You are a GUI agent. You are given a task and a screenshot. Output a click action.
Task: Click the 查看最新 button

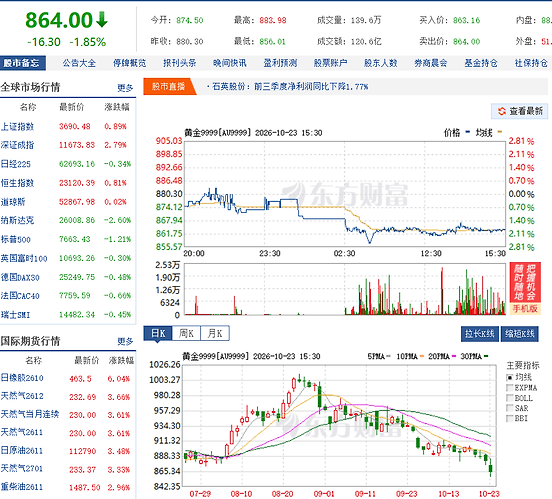519,111
